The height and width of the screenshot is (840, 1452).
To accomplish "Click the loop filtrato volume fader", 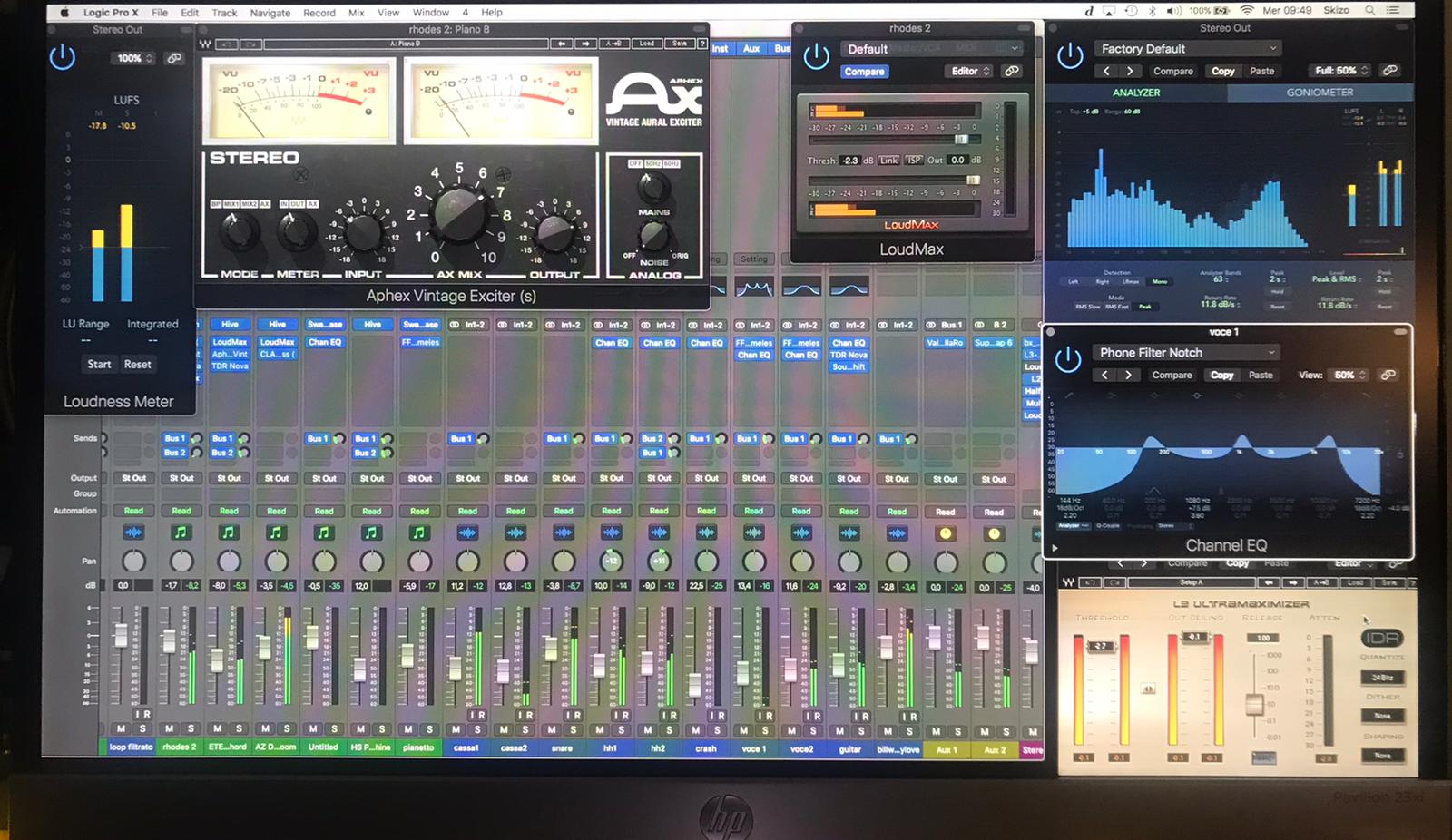I will [120, 636].
